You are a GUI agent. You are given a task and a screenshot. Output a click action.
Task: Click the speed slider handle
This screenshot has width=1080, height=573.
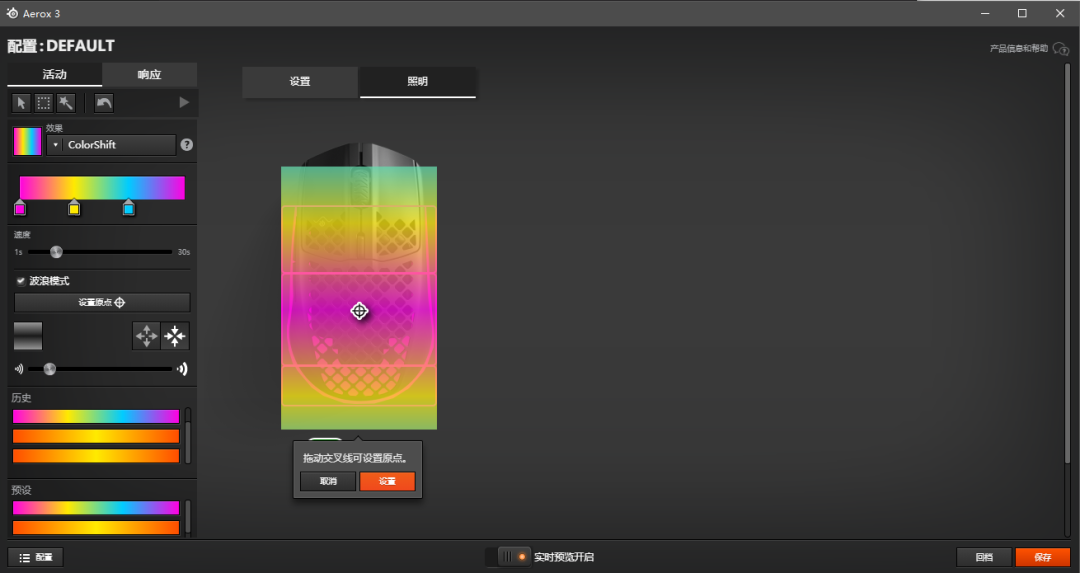56,252
